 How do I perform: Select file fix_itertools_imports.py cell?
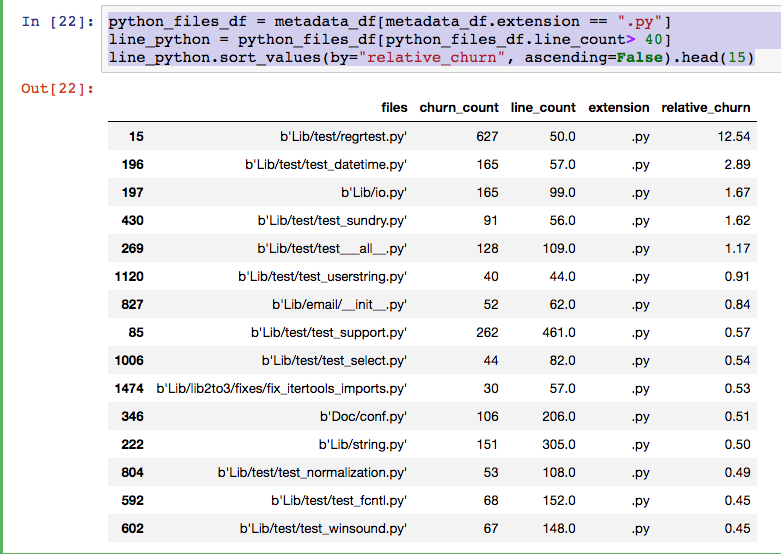[281, 388]
